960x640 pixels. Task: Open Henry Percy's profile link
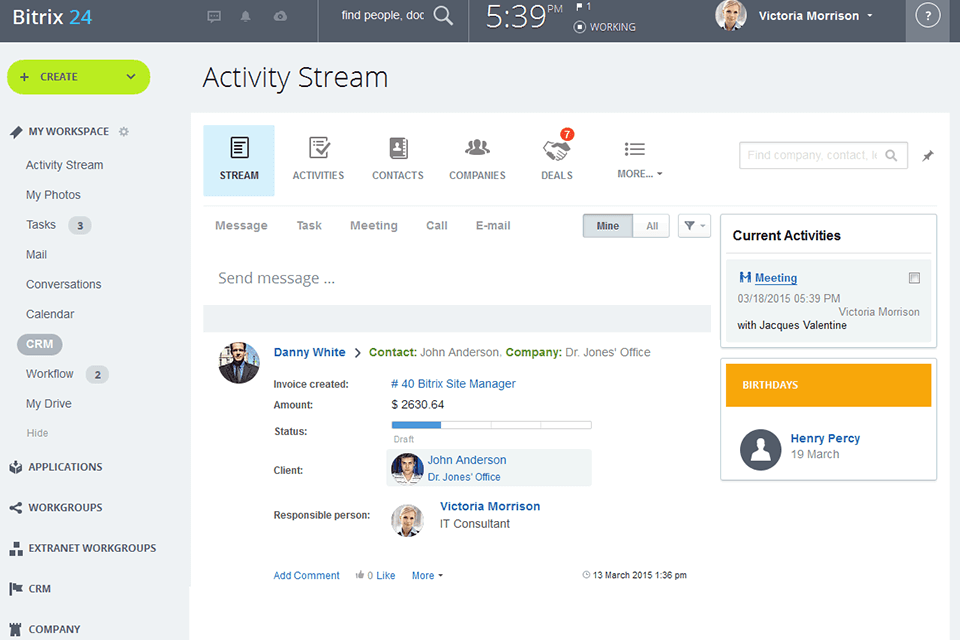coord(825,439)
